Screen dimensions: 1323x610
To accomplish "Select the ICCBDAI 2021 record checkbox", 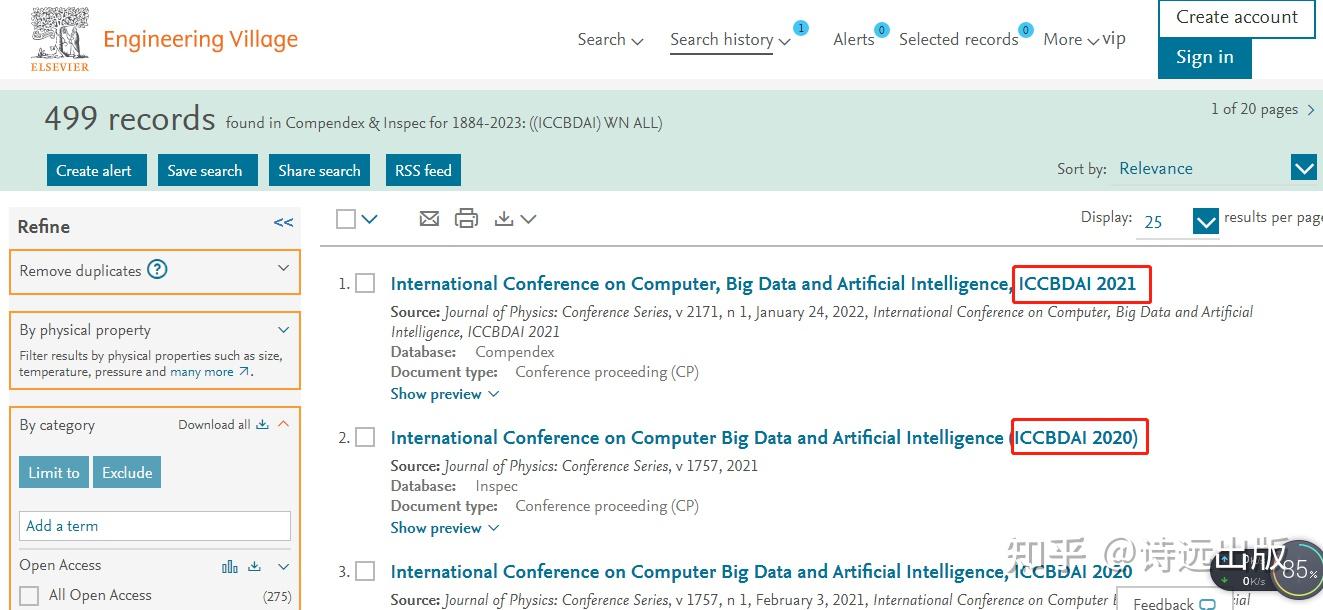I will (x=365, y=284).
